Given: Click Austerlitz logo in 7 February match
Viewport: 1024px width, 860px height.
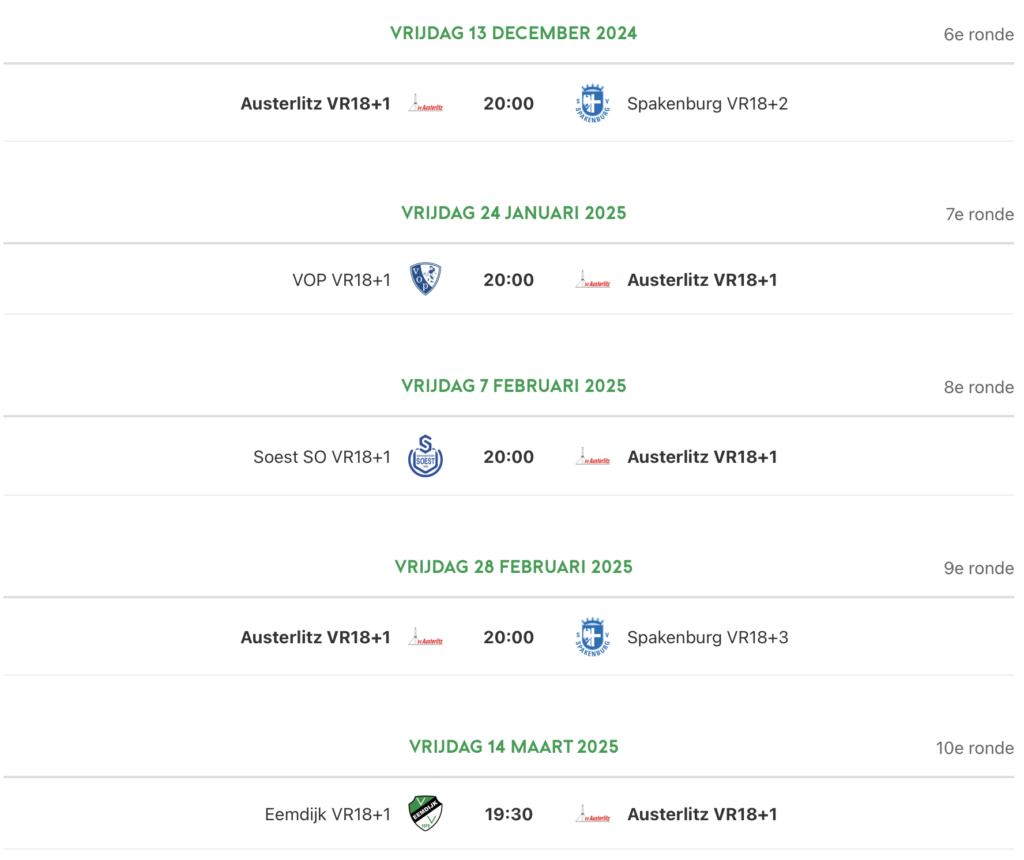Looking at the screenshot, I should coord(593,457).
